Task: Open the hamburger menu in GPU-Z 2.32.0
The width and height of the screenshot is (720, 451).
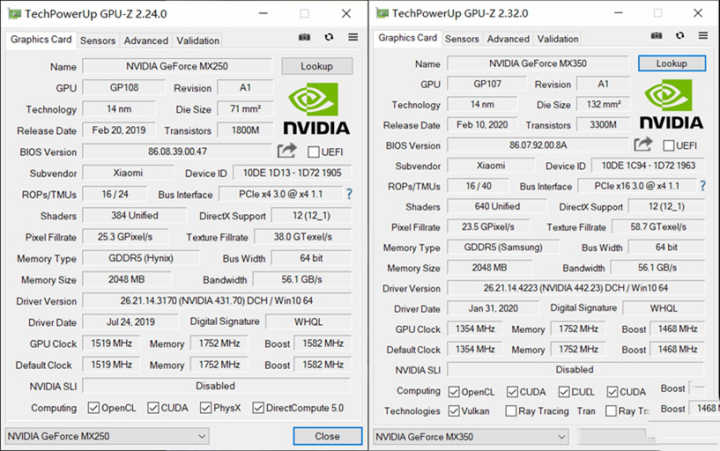Action: tap(703, 35)
